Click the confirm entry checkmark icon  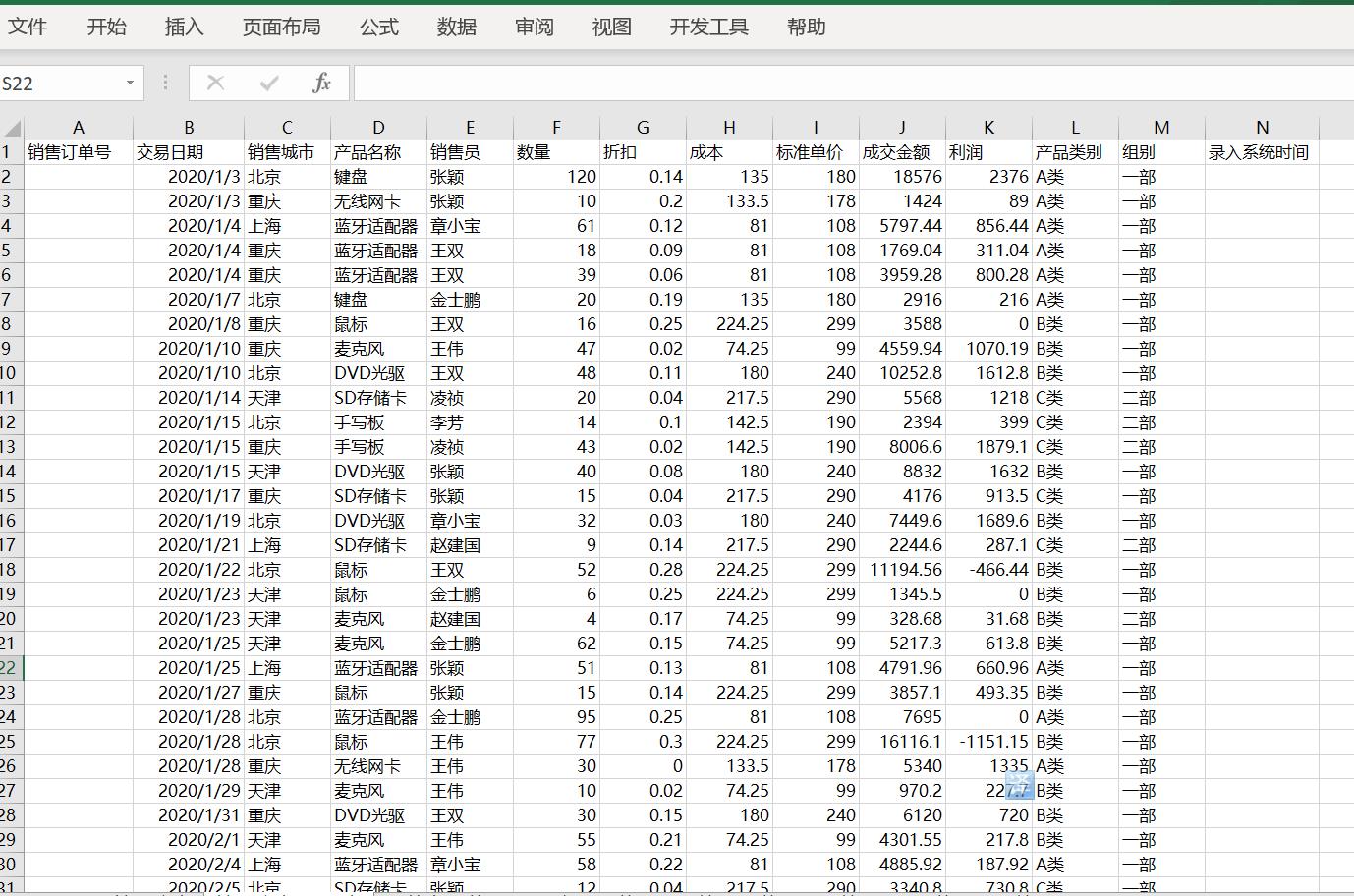(268, 84)
